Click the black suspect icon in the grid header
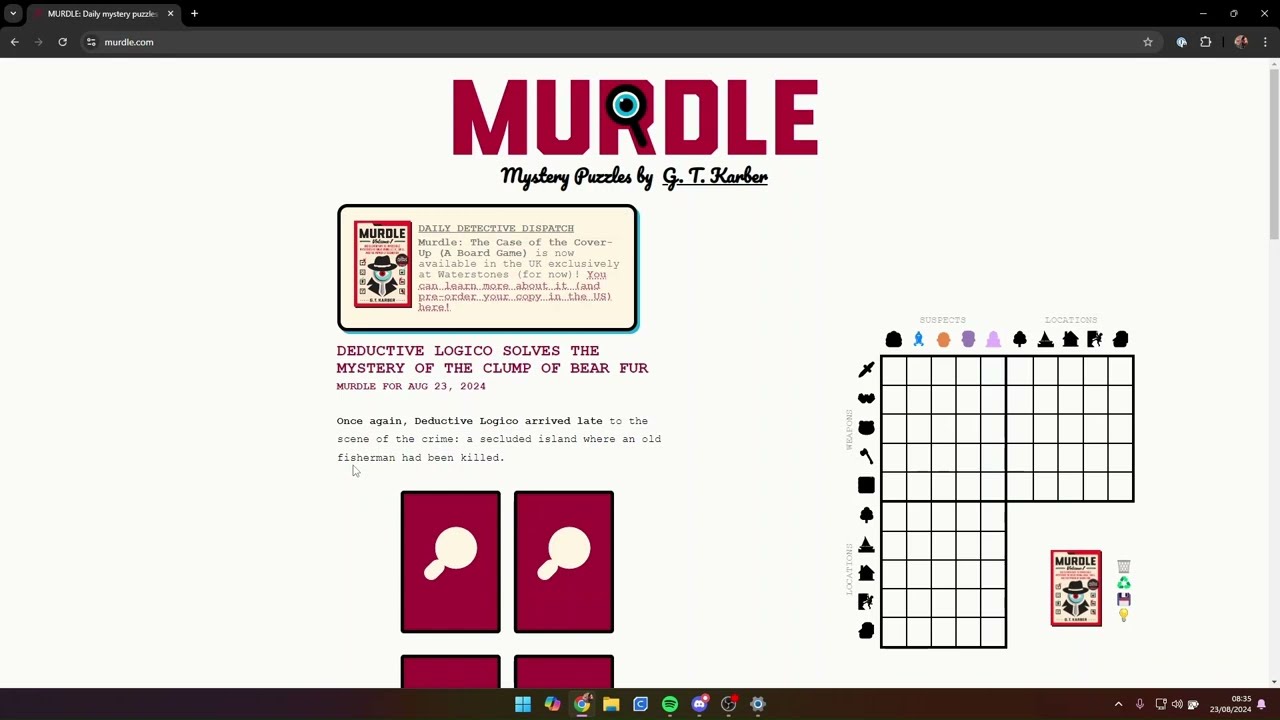 click(894, 340)
